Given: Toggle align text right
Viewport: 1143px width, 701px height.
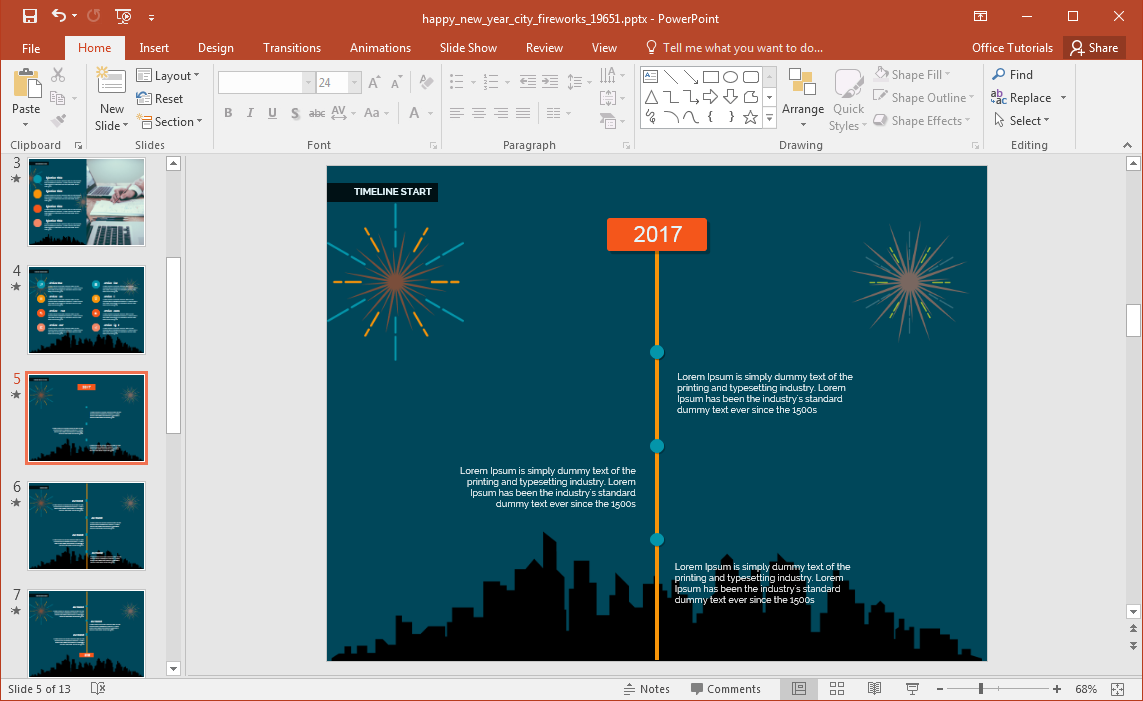Looking at the screenshot, I should pyautogui.click(x=501, y=113).
